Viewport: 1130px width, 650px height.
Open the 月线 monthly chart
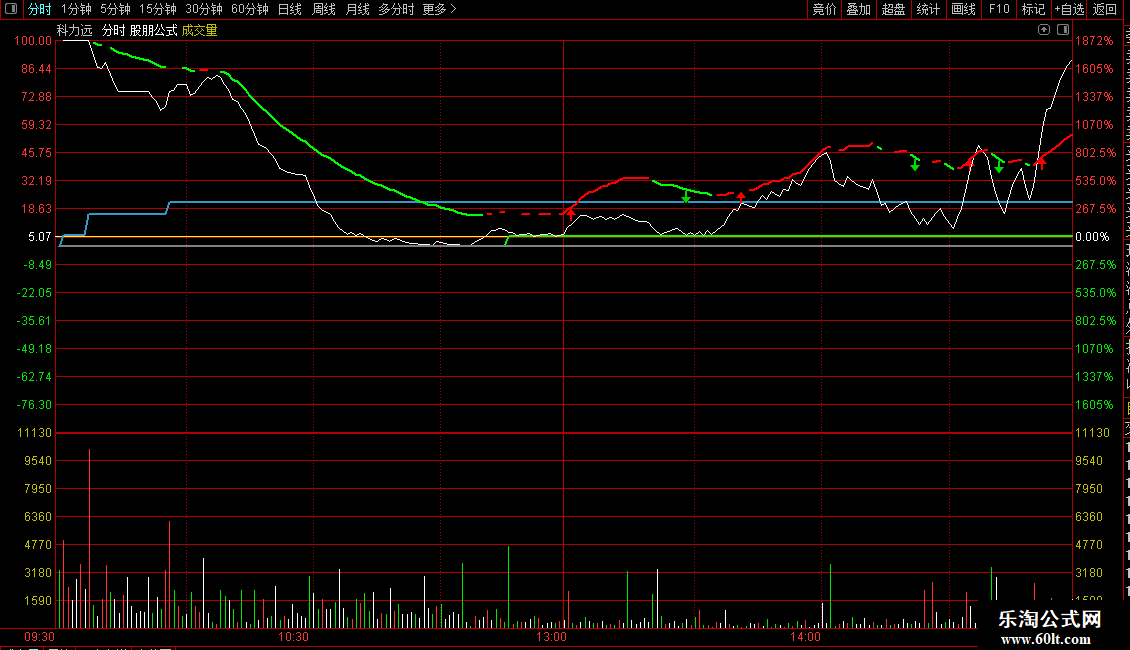point(357,9)
